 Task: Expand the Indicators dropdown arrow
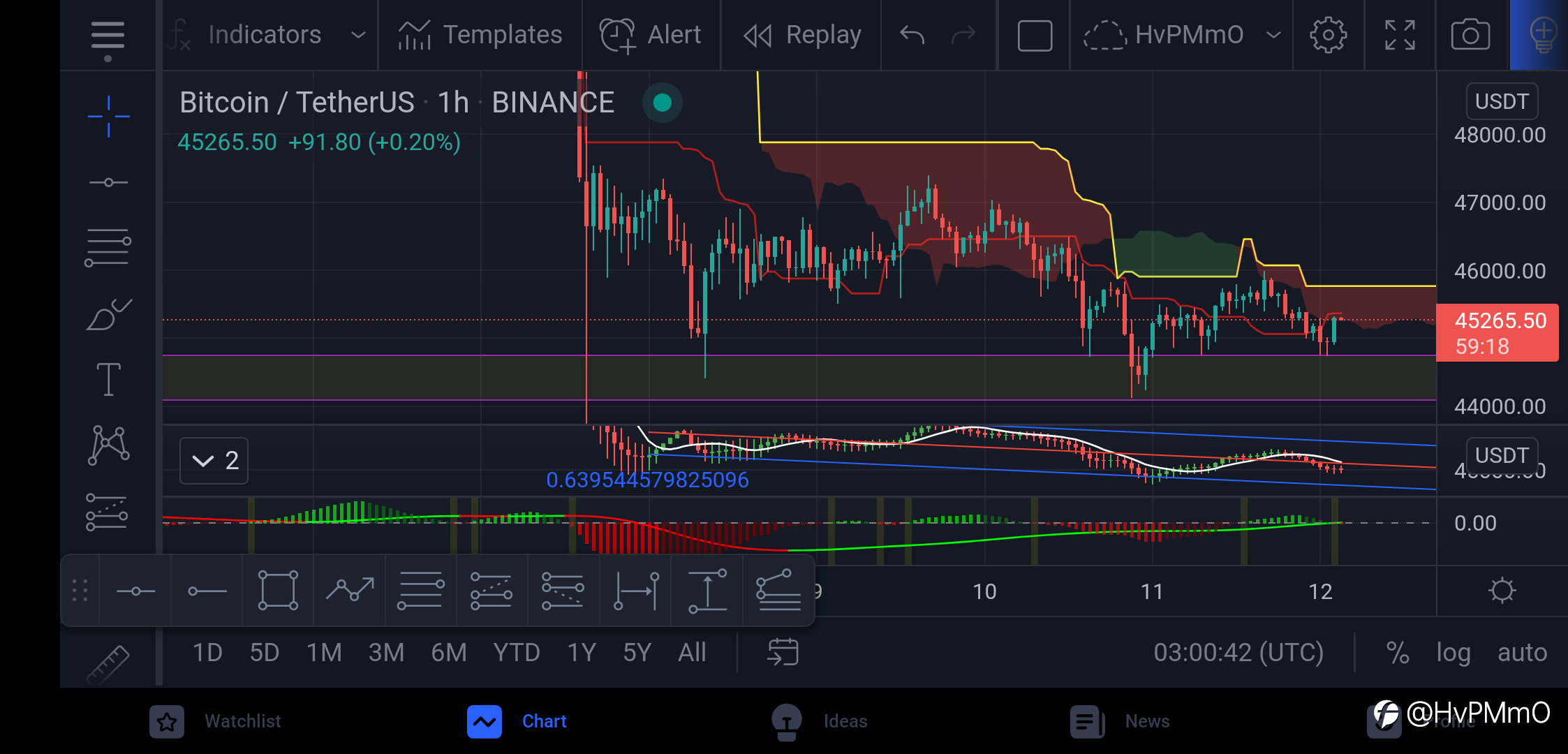tap(358, 35)
